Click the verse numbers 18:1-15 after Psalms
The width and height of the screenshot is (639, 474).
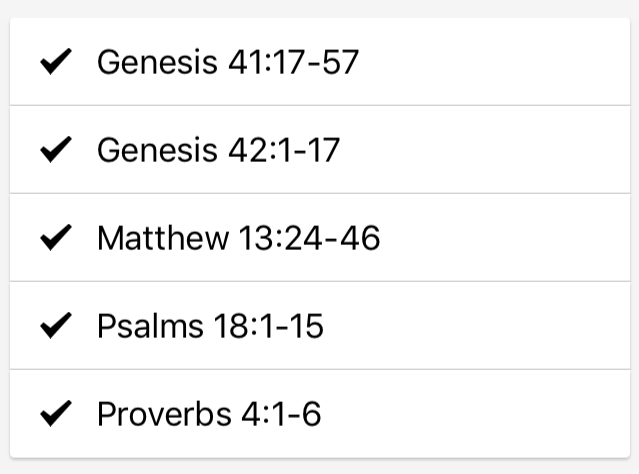coord(269,326)
